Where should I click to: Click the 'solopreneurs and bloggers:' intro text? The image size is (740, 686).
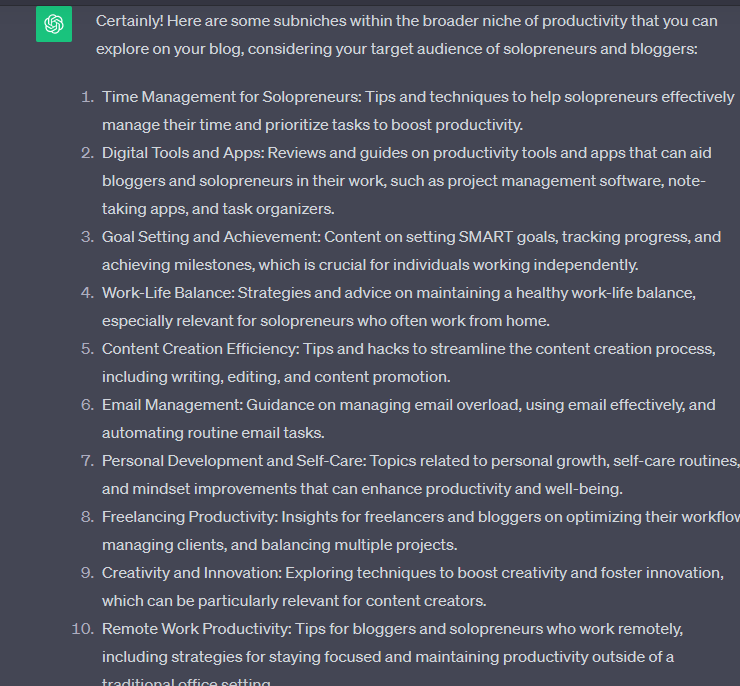pyautogui.click(x=600, y=49)
